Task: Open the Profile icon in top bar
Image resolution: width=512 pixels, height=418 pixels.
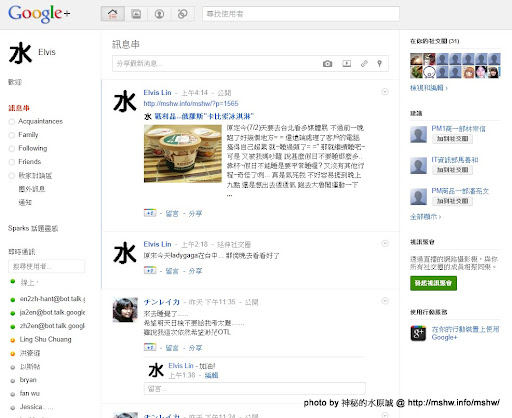Action: coord(159,14)
